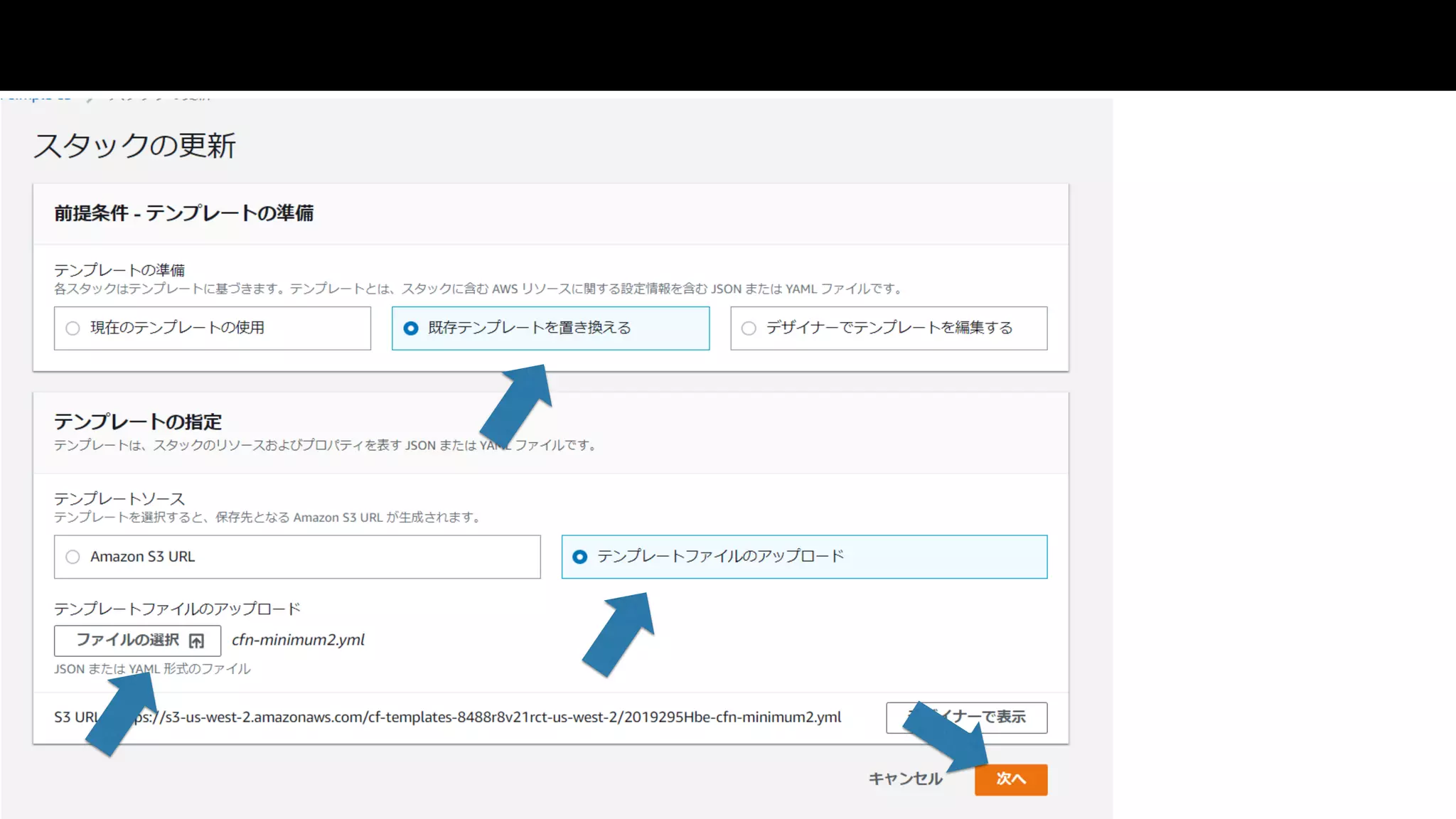Select テンプレートファイルのアップロード radio option
The height and width of the screenshot is (819, 1456).
(x=580, y=557)
